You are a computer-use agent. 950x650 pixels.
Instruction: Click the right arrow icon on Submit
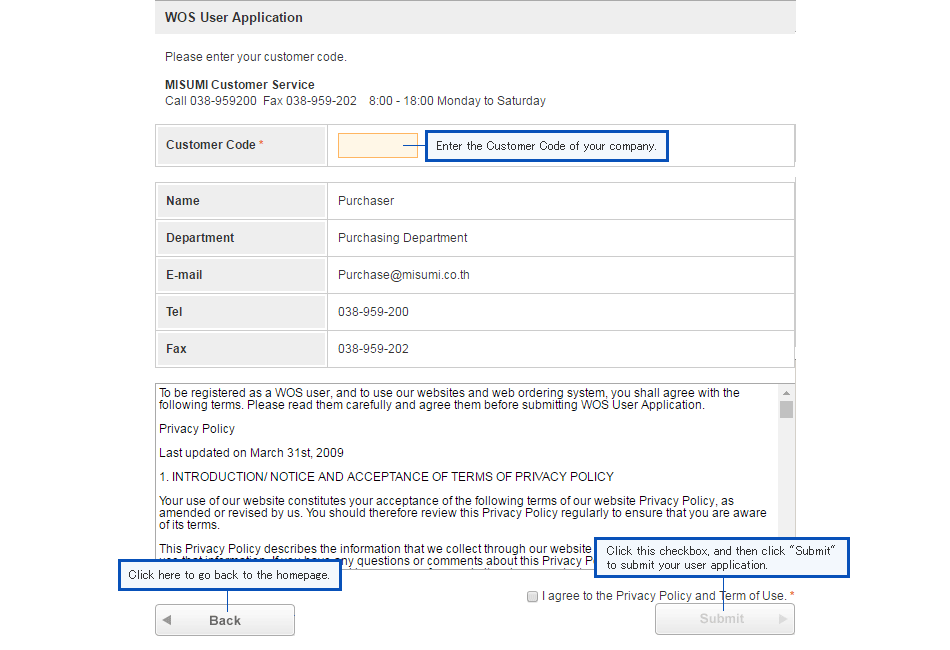click(783, 619)
